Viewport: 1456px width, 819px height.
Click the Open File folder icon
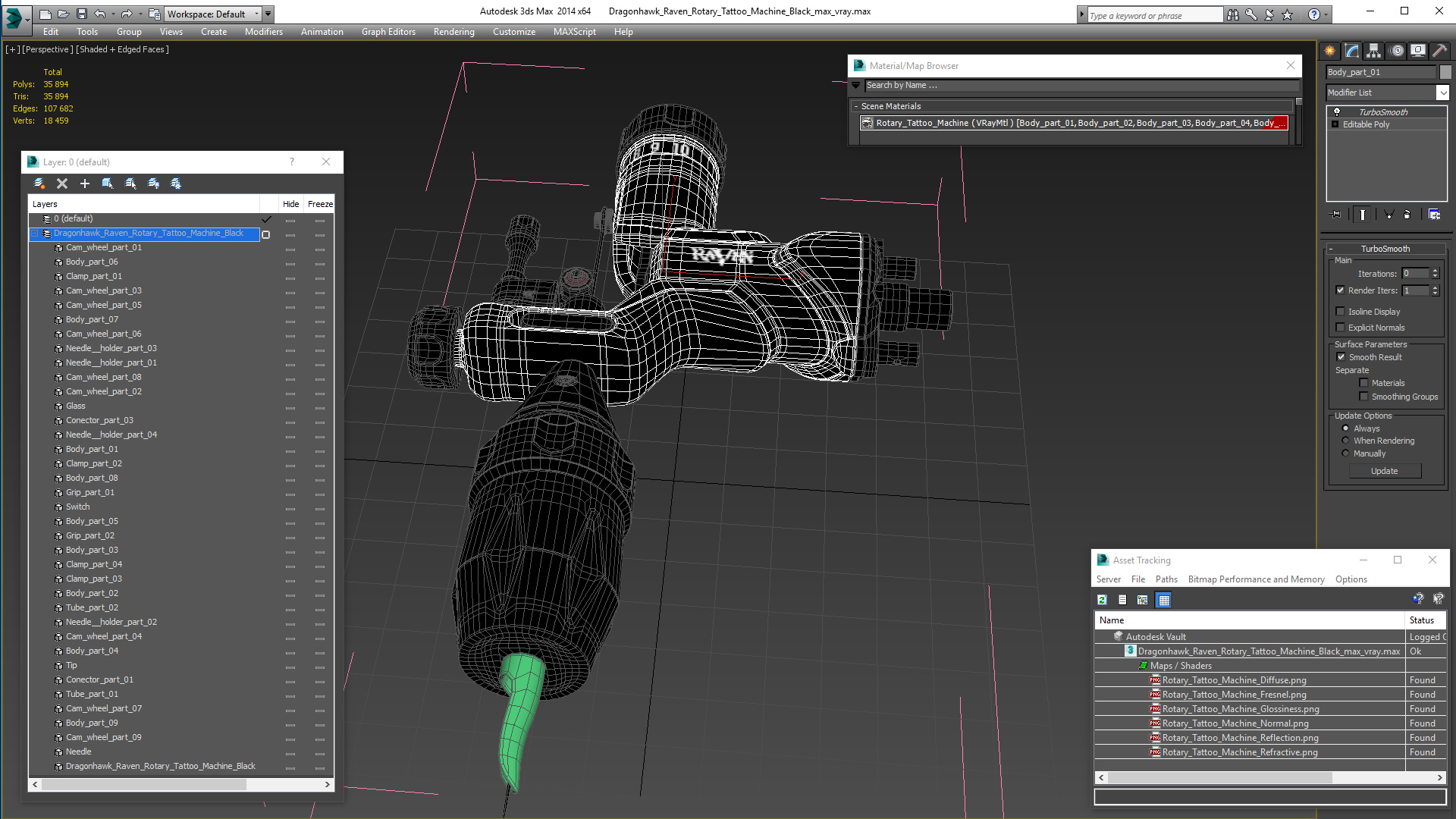[64, 14]
